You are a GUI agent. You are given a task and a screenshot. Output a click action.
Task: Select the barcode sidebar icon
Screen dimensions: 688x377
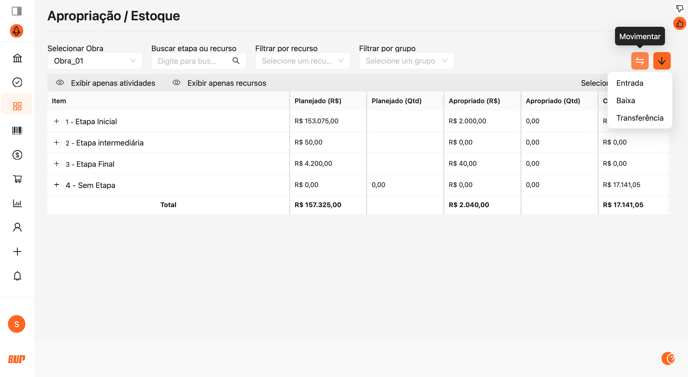pos(17,130)
